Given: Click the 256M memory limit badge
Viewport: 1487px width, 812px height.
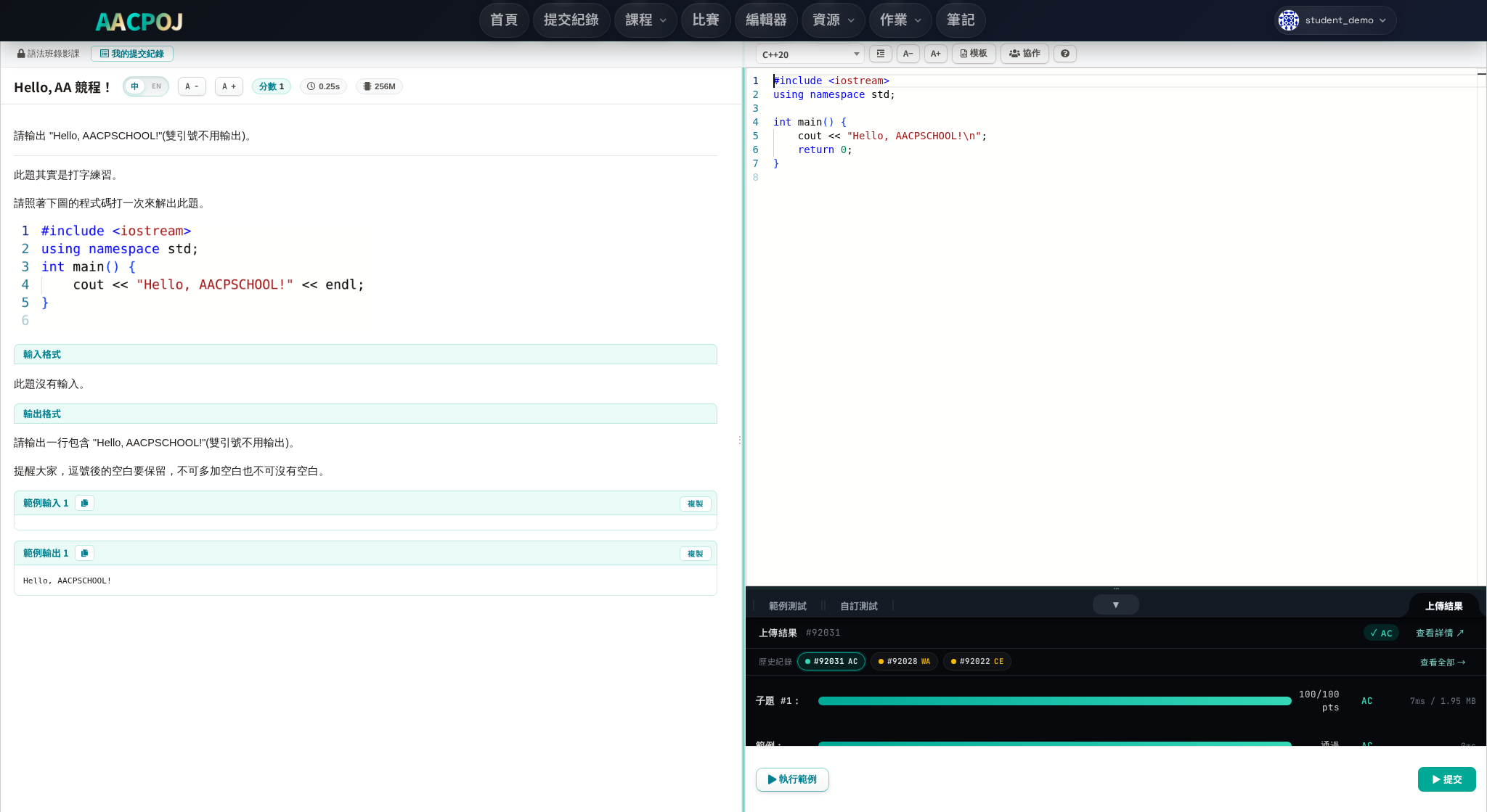Looking at the screenshot, I should tap(379, 86).
